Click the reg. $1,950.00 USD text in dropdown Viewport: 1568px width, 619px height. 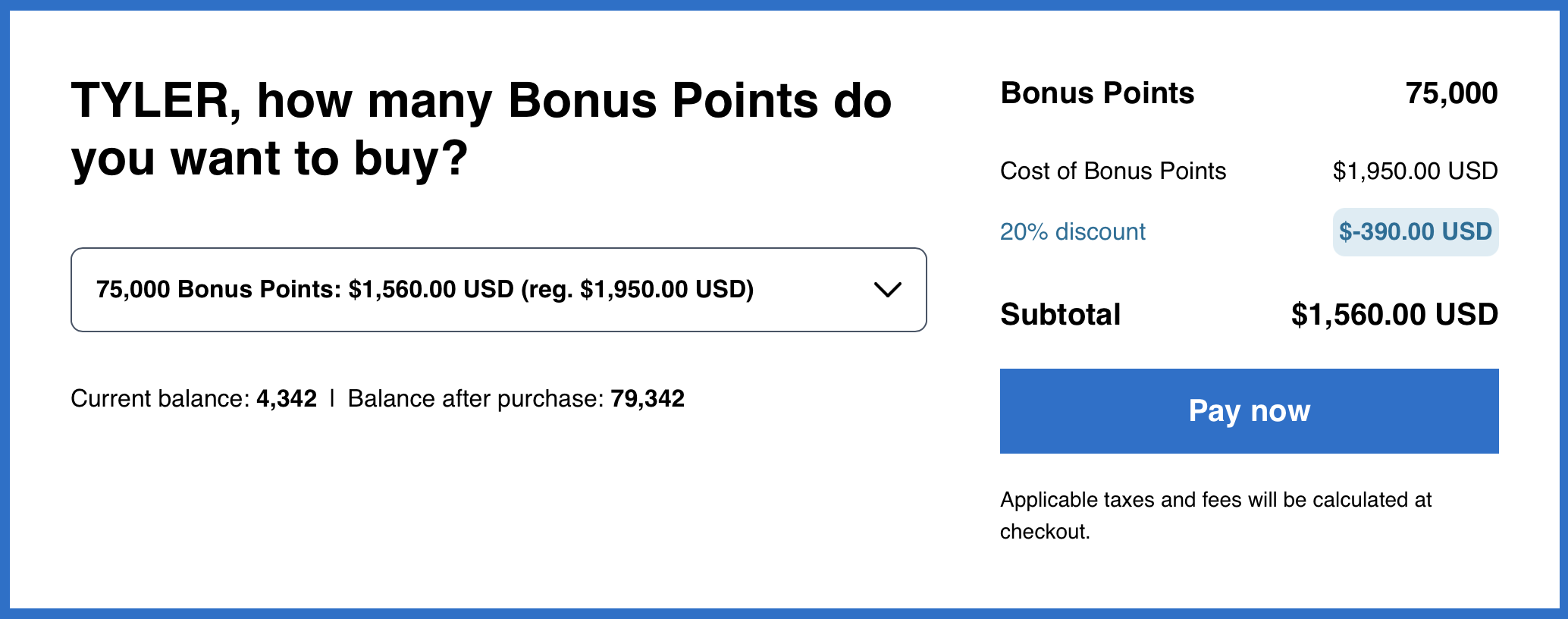pyautogui.click(x=637, y=290)
